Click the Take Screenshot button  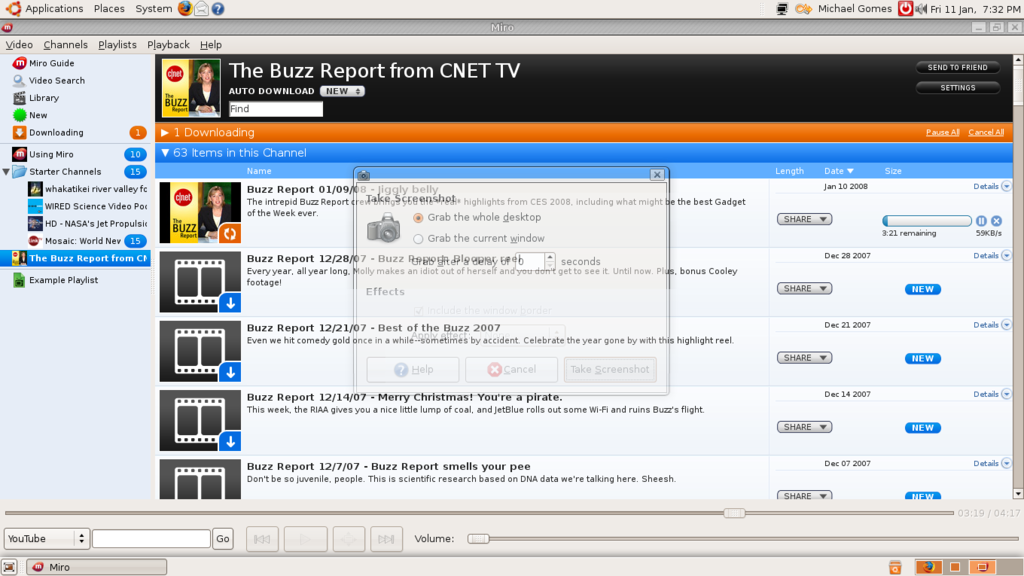610,370
